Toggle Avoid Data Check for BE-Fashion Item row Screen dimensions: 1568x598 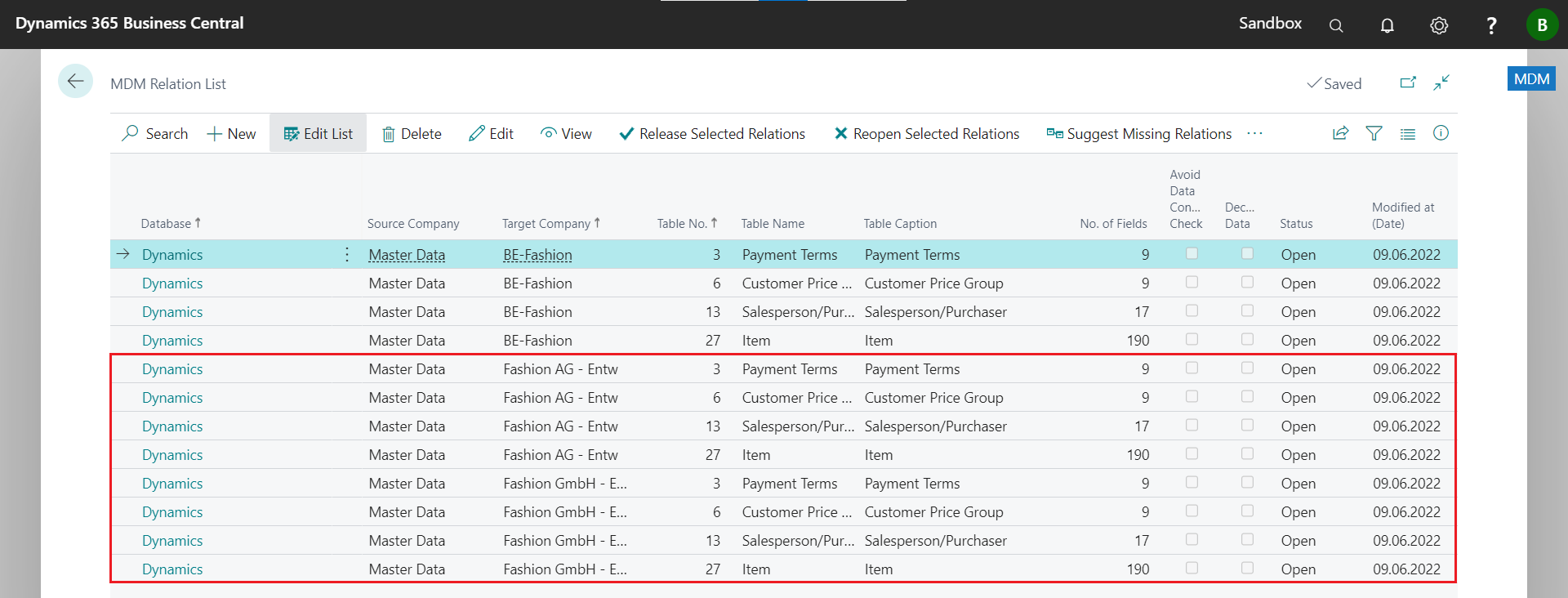(x=1192, y=340)
